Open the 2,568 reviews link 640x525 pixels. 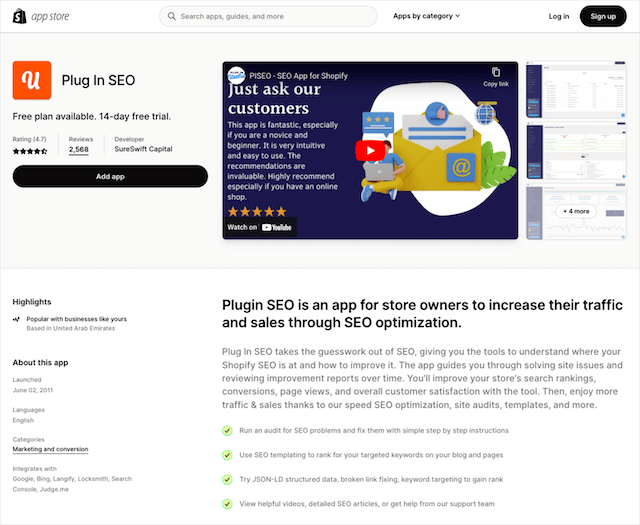pyautogui.click(x=79, y=149)
